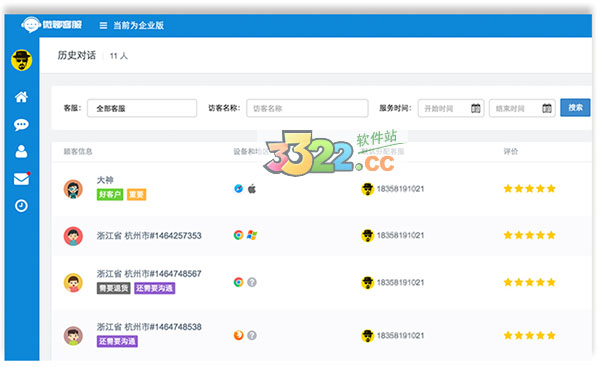Viewport: 600px width, 367px height.
Task: Open visitor 大神 avatar
Action: tap(73, 189)
